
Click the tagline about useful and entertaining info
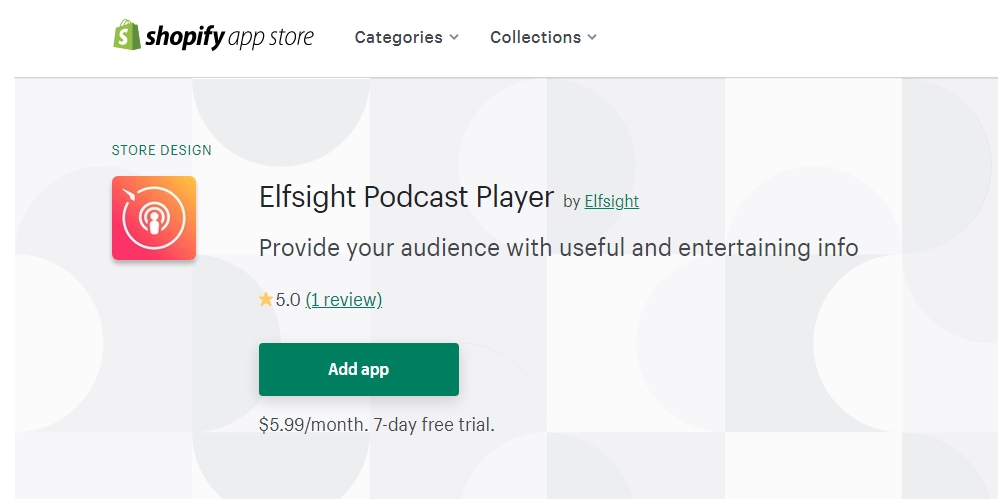(x=559, y=248)
